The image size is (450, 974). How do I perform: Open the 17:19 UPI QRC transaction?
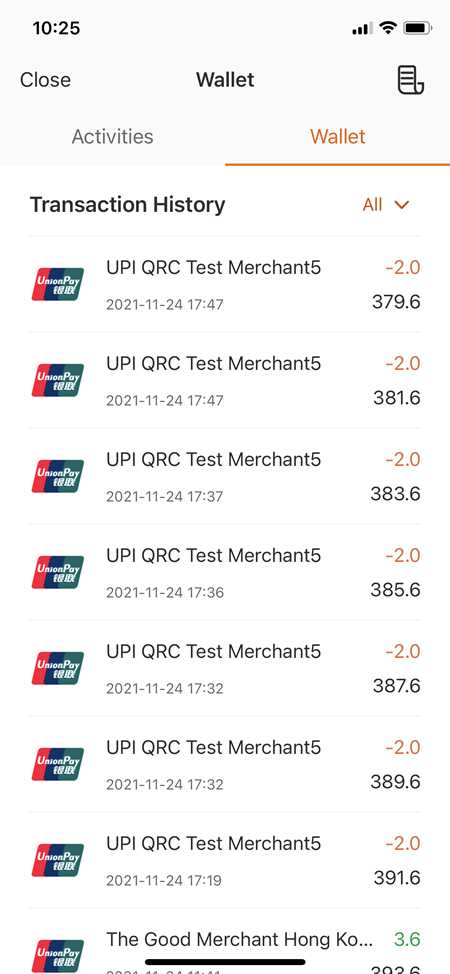[225, 860]
